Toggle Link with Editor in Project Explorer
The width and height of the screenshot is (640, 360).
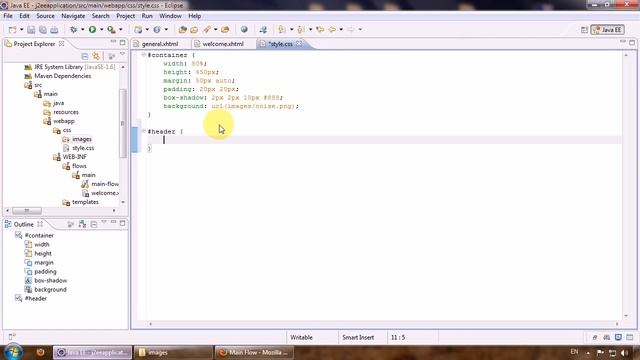tap(96, 56)
